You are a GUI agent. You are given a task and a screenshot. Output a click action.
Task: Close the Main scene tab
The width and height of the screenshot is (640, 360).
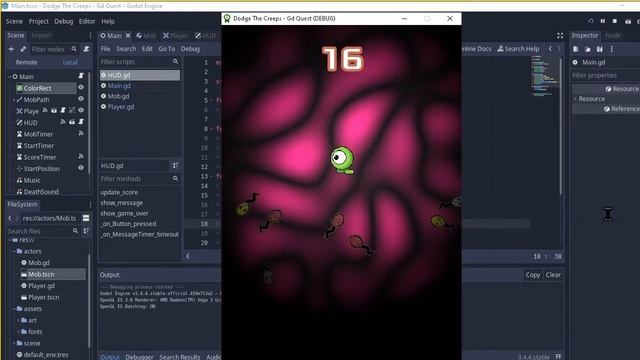tap(128, 36)
